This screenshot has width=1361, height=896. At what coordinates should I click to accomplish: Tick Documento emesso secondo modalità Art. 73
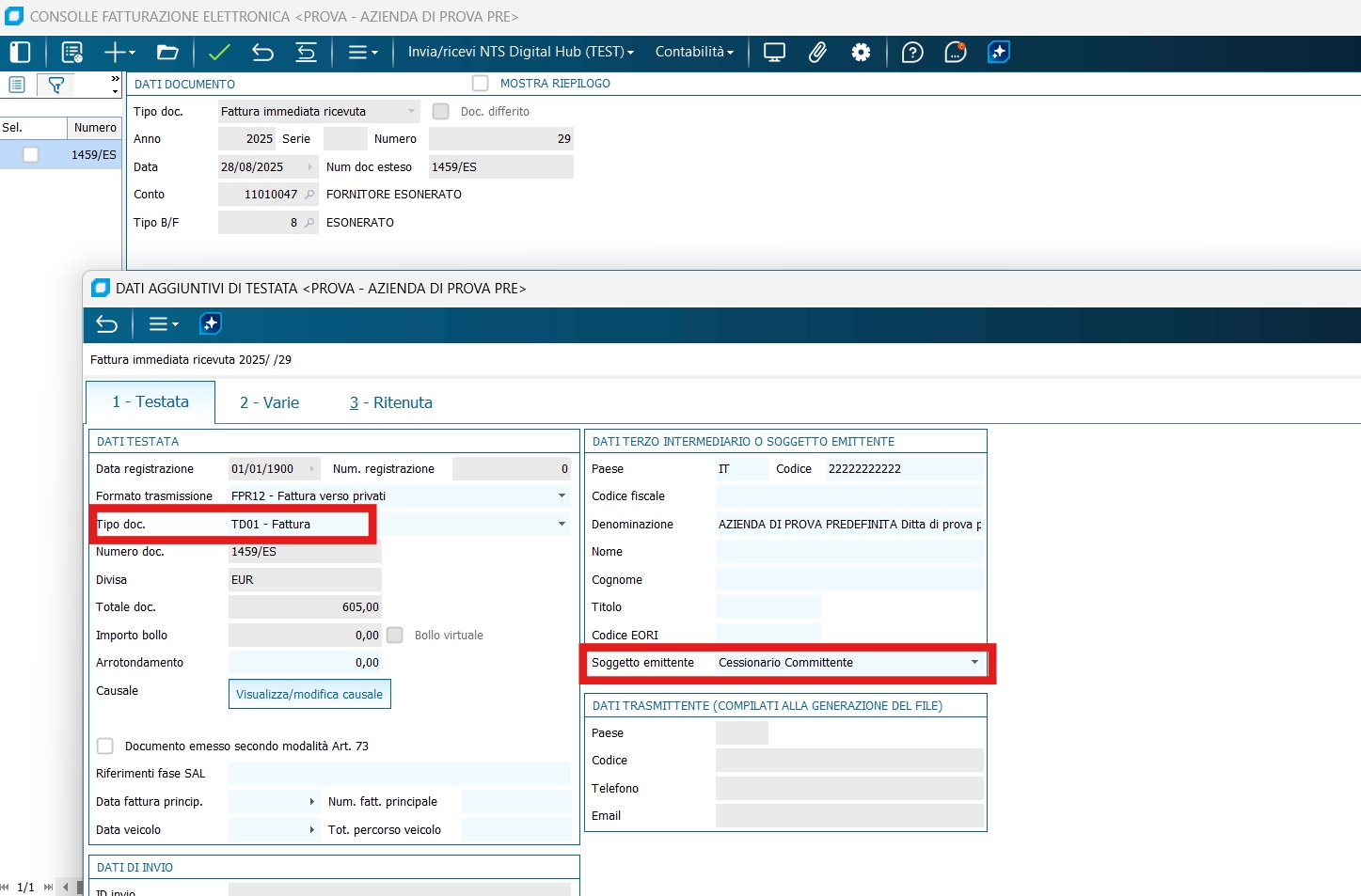pos(105,746)
